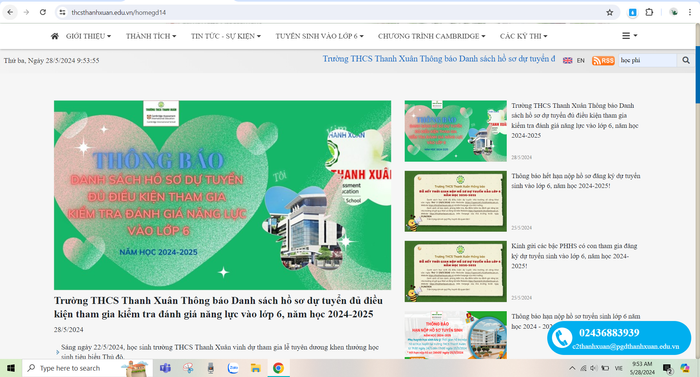
Task: Open main headline about danh sách hồ sơ dự tuyển
Action: click(218, 307)
